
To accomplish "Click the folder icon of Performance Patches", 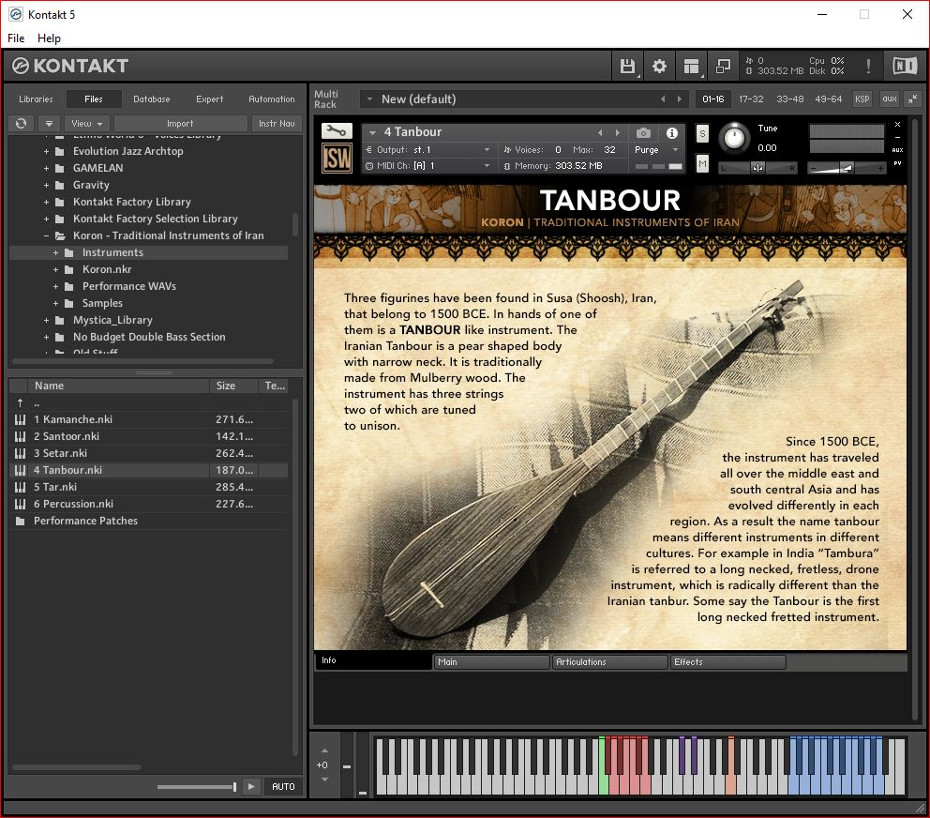I will pos(20,521).
